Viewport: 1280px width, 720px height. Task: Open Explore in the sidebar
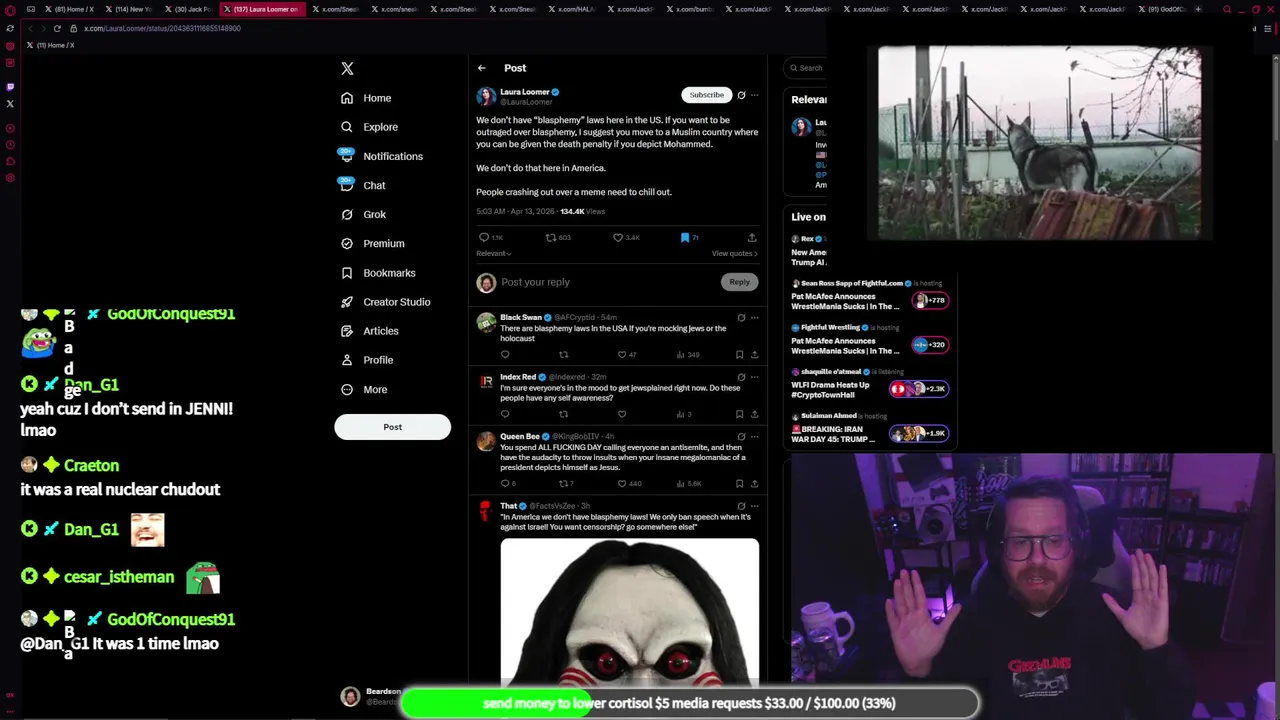tap(369, 127)
